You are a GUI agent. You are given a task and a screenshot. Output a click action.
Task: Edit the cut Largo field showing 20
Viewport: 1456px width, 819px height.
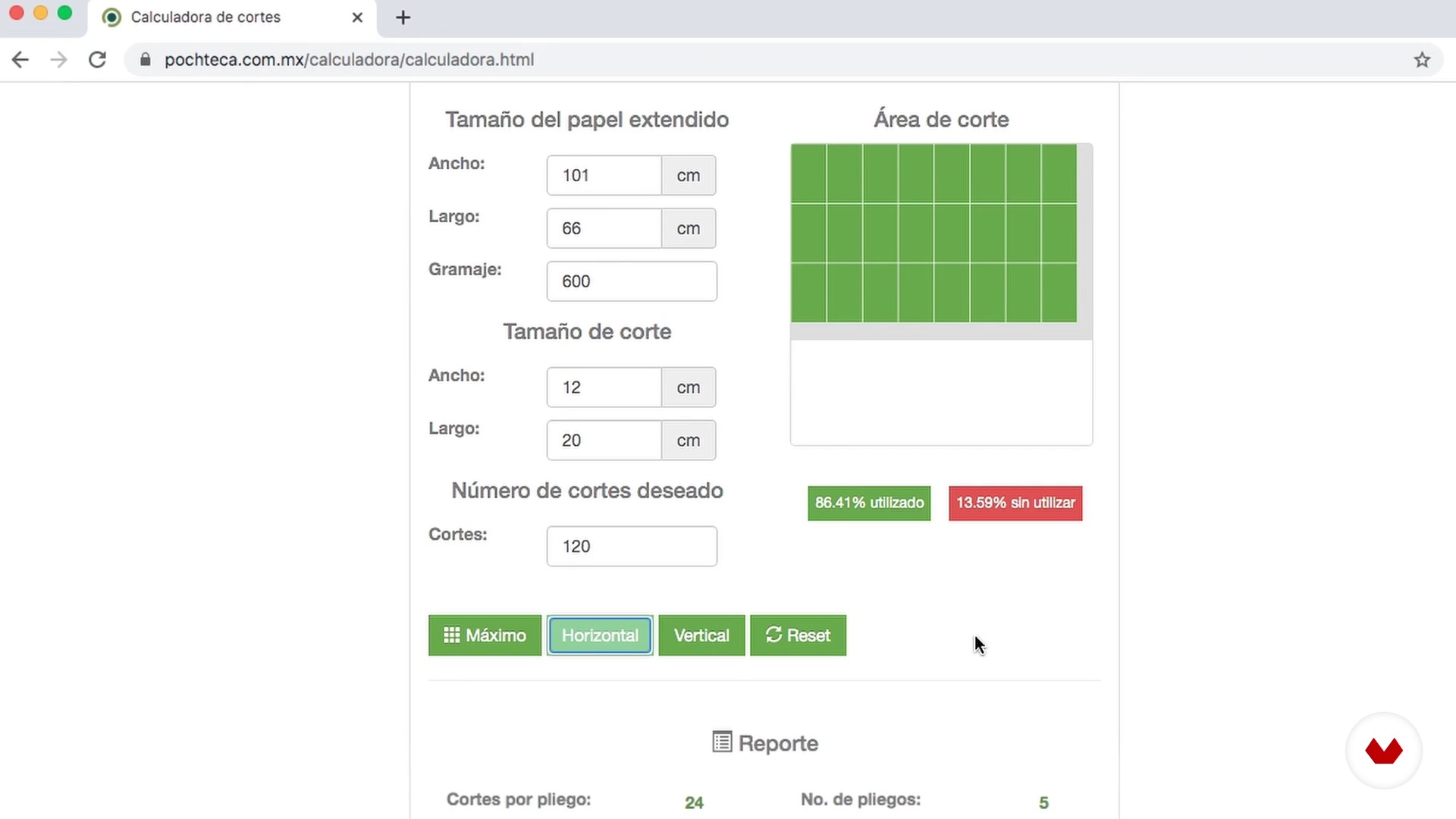coord(604,441)
